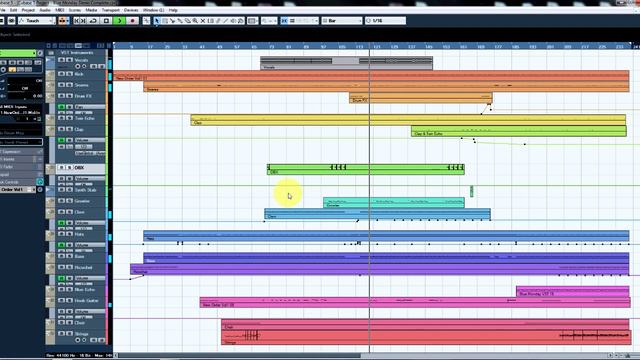
Task: Select the Draw pencil tool
Action: pos(218,20)
